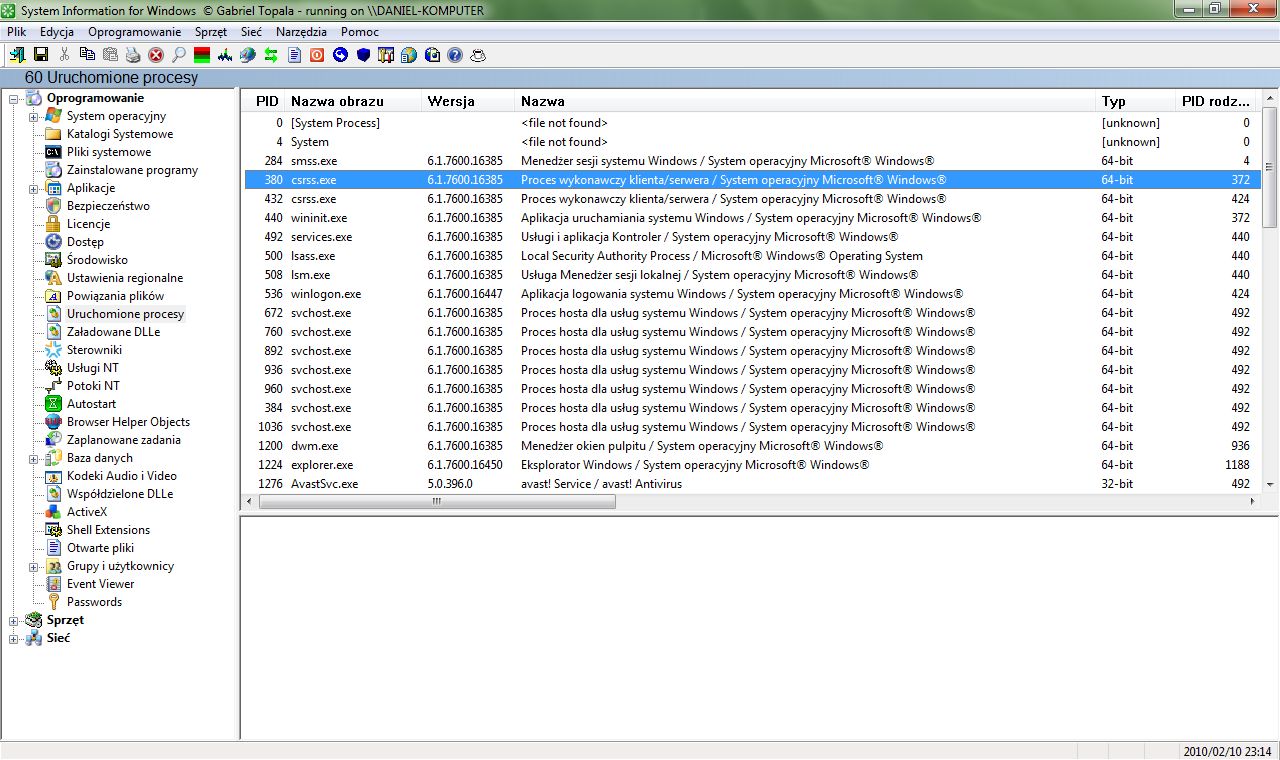This screenshot has height=760, width=1280.
Task: Select the winlogon.exe process row
Action: tap(752, 294)
